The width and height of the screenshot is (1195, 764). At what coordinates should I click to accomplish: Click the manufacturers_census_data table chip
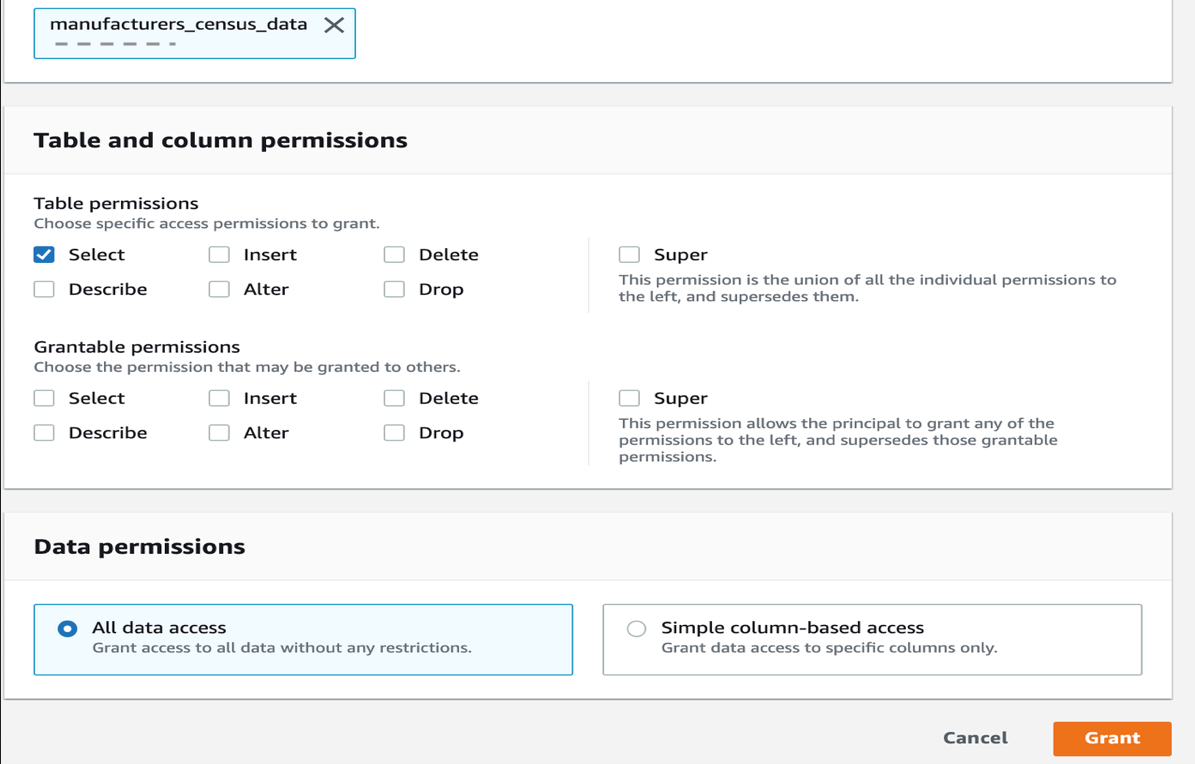[x=178, y=25]
